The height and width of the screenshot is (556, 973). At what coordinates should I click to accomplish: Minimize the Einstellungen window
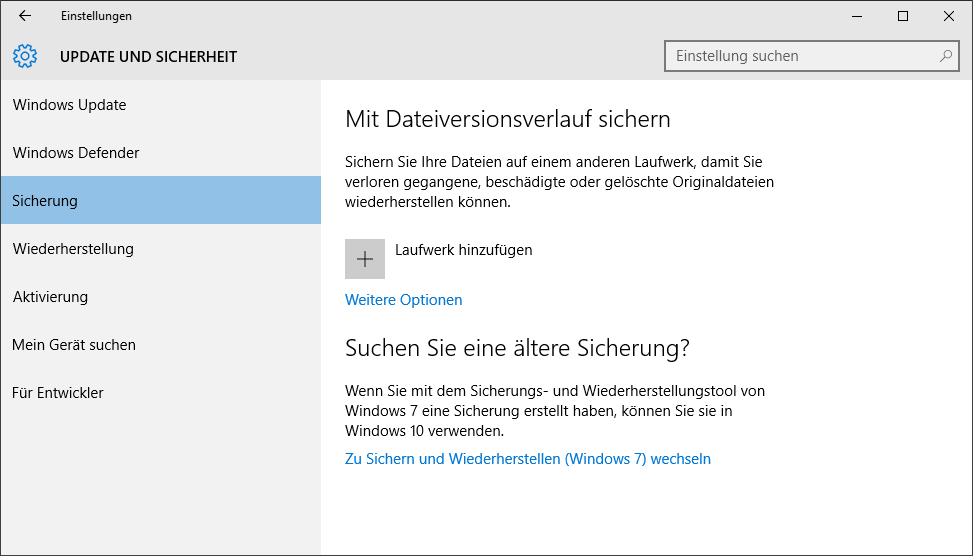tap(857, 16)
